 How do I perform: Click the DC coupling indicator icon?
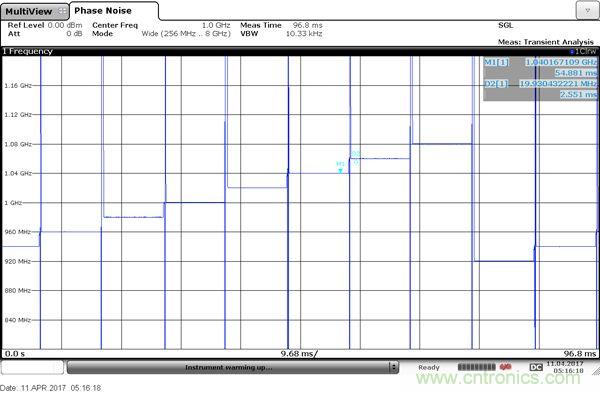536,367
